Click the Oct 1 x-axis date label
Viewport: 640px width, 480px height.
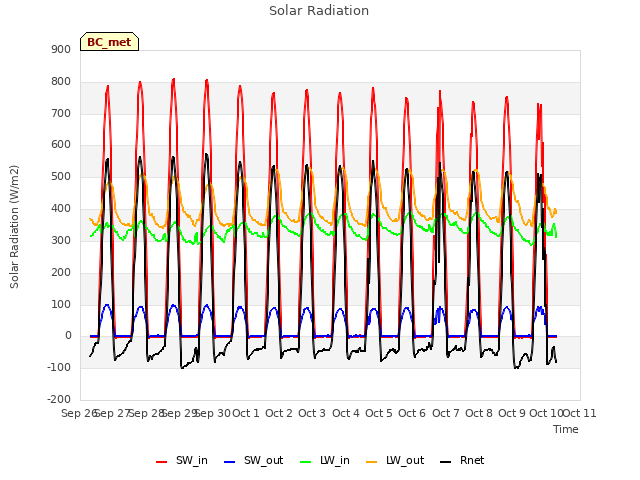click(x=246, y=413)
